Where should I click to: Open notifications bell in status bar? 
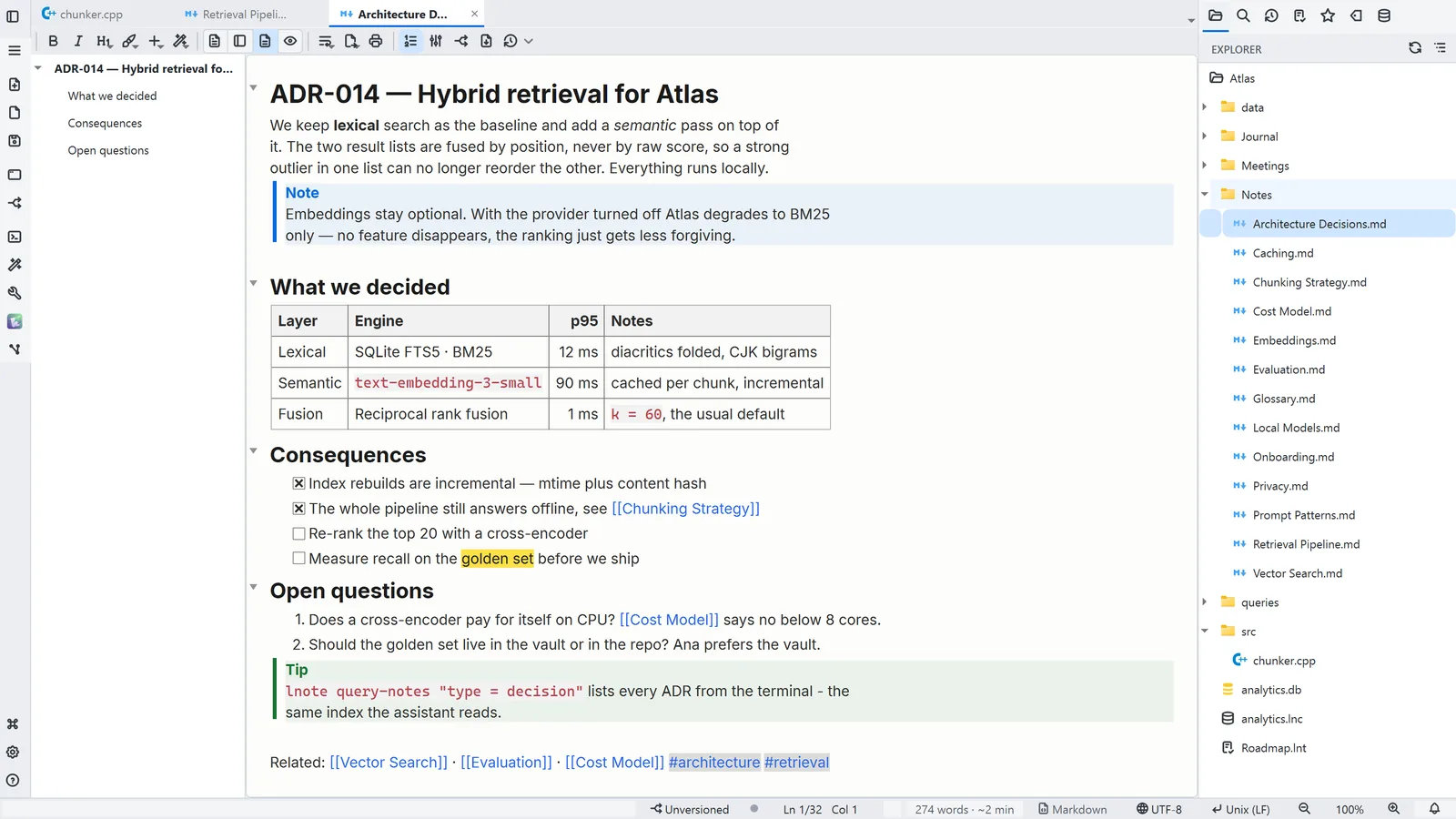point(1434,809)
